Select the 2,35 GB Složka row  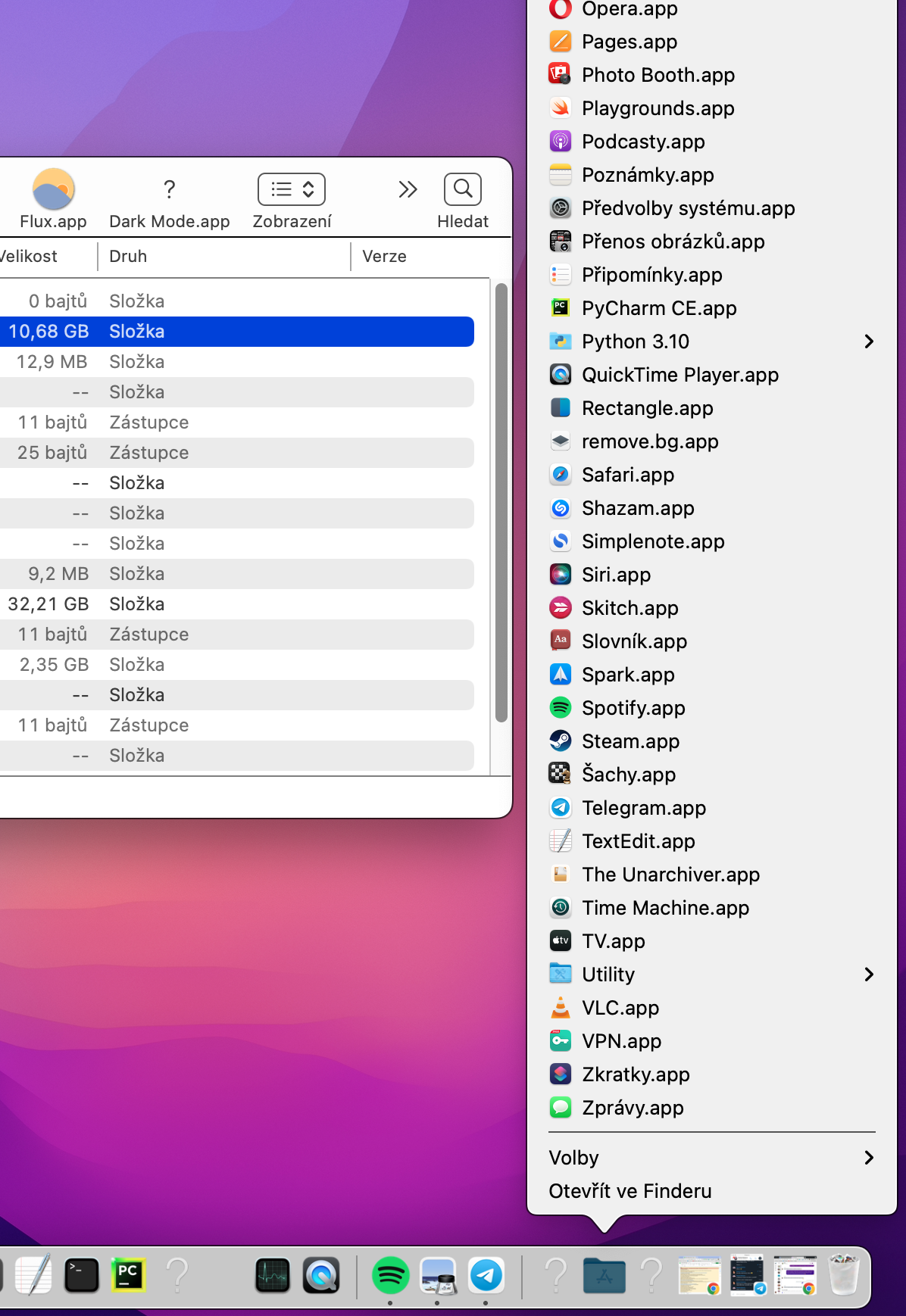tap(237, 665)
